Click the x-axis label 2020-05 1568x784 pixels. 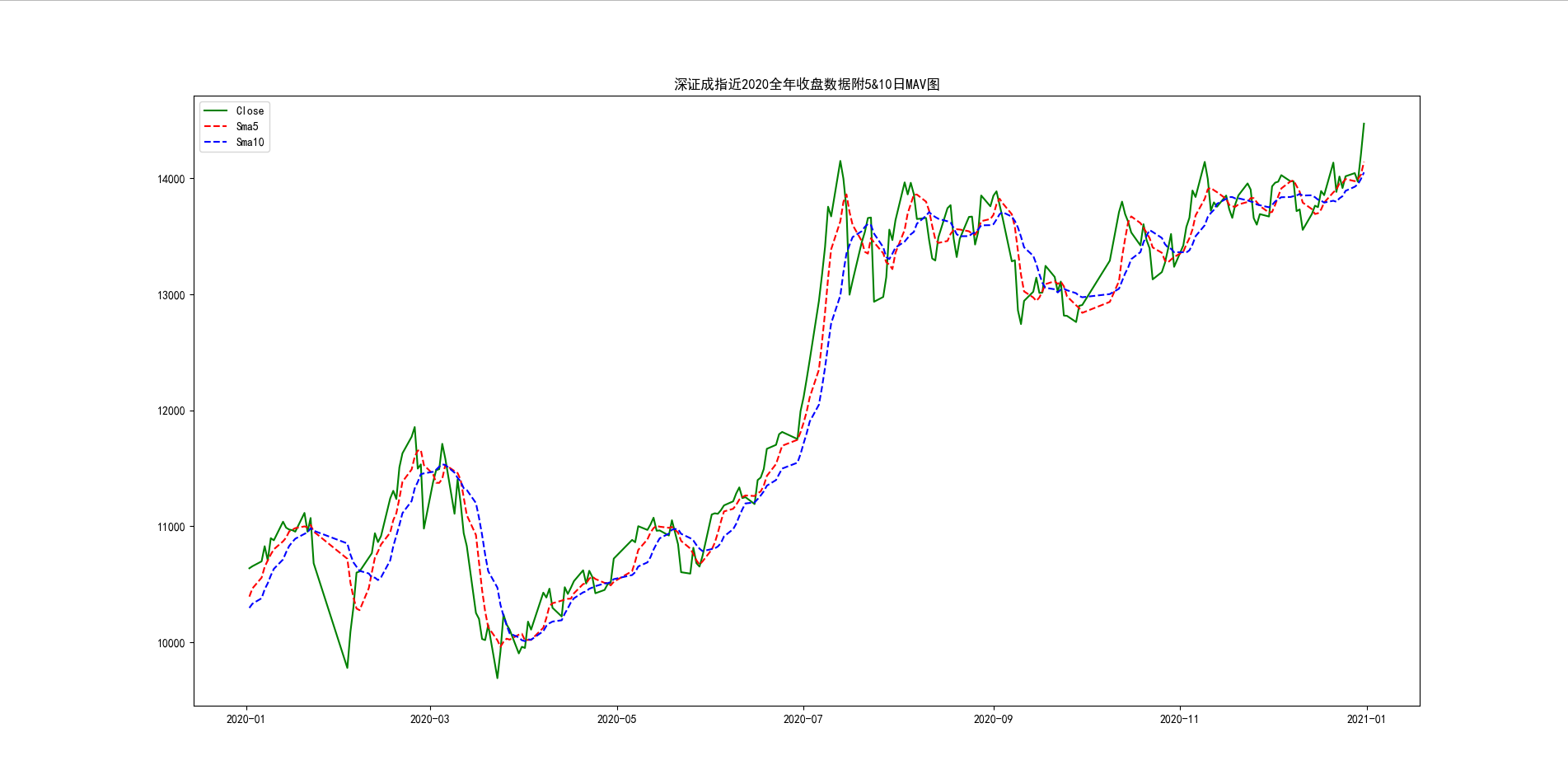pyautogui.click(x=616, y=719)
